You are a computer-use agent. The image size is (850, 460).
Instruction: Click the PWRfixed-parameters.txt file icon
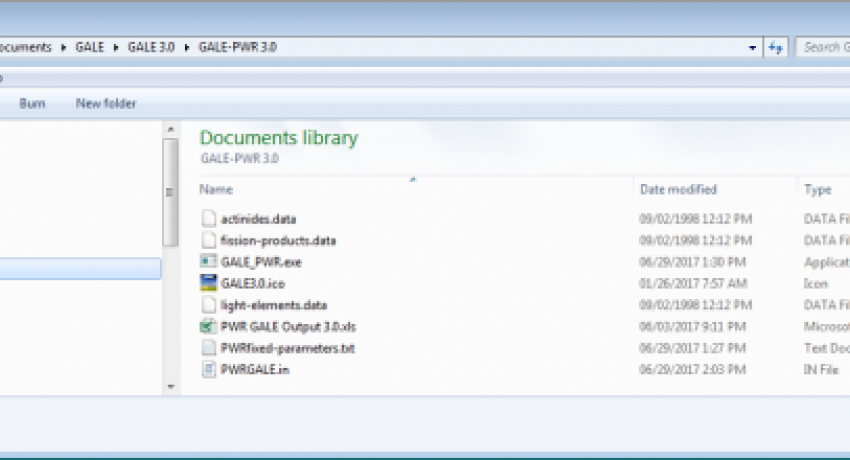(209, 348)
